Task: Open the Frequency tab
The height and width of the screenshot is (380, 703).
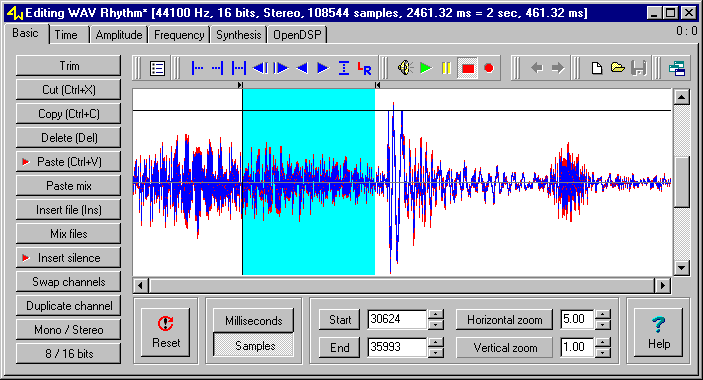Action: (179, 35)
